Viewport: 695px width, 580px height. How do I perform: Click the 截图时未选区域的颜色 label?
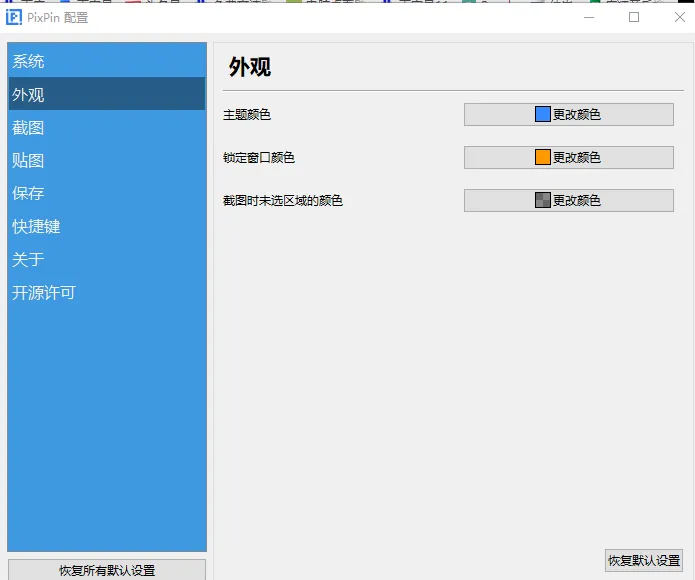coord(283,201)
